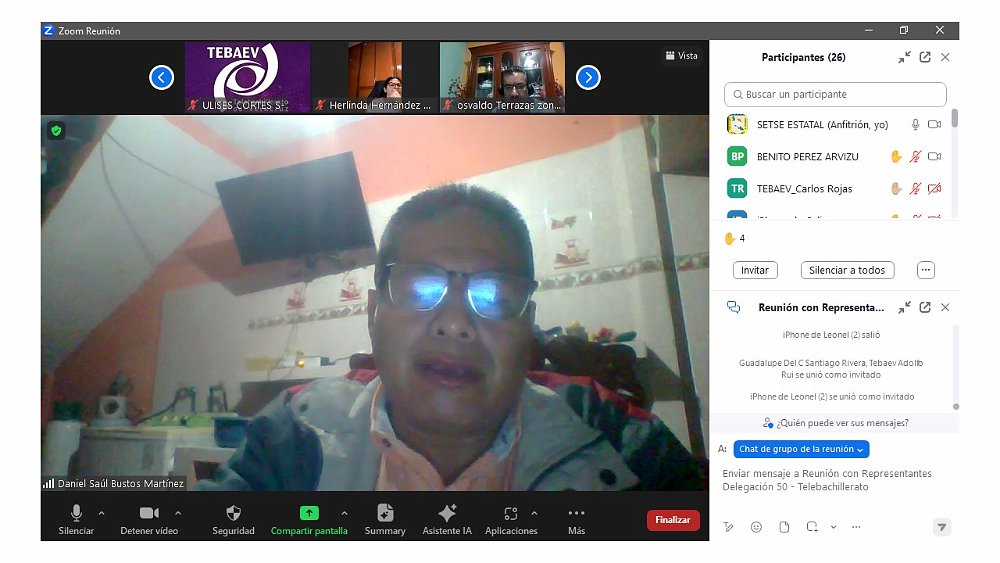Open the Aplicaciones icon

511,513
